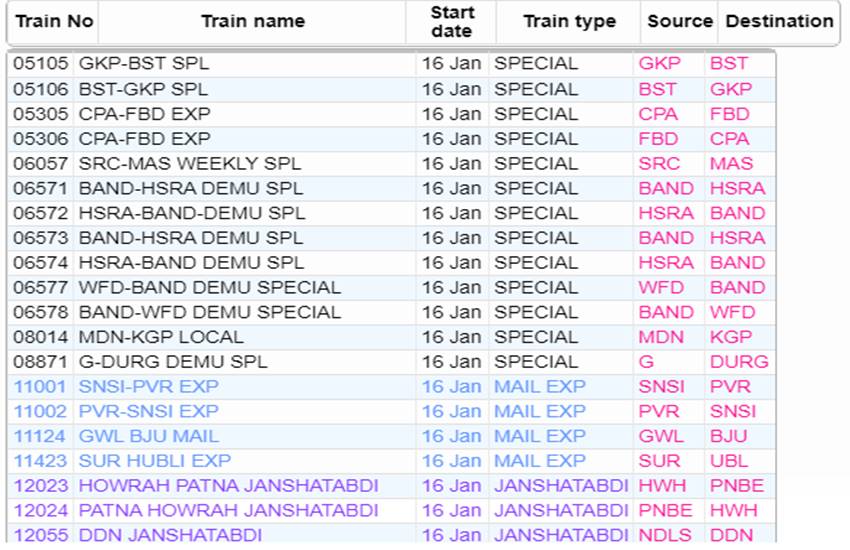850x550 pixels.
Task: Select source station code GKP
Action: point(659,64)
